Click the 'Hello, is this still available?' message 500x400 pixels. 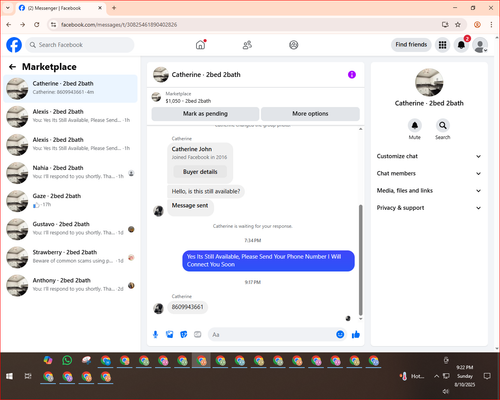206,191
